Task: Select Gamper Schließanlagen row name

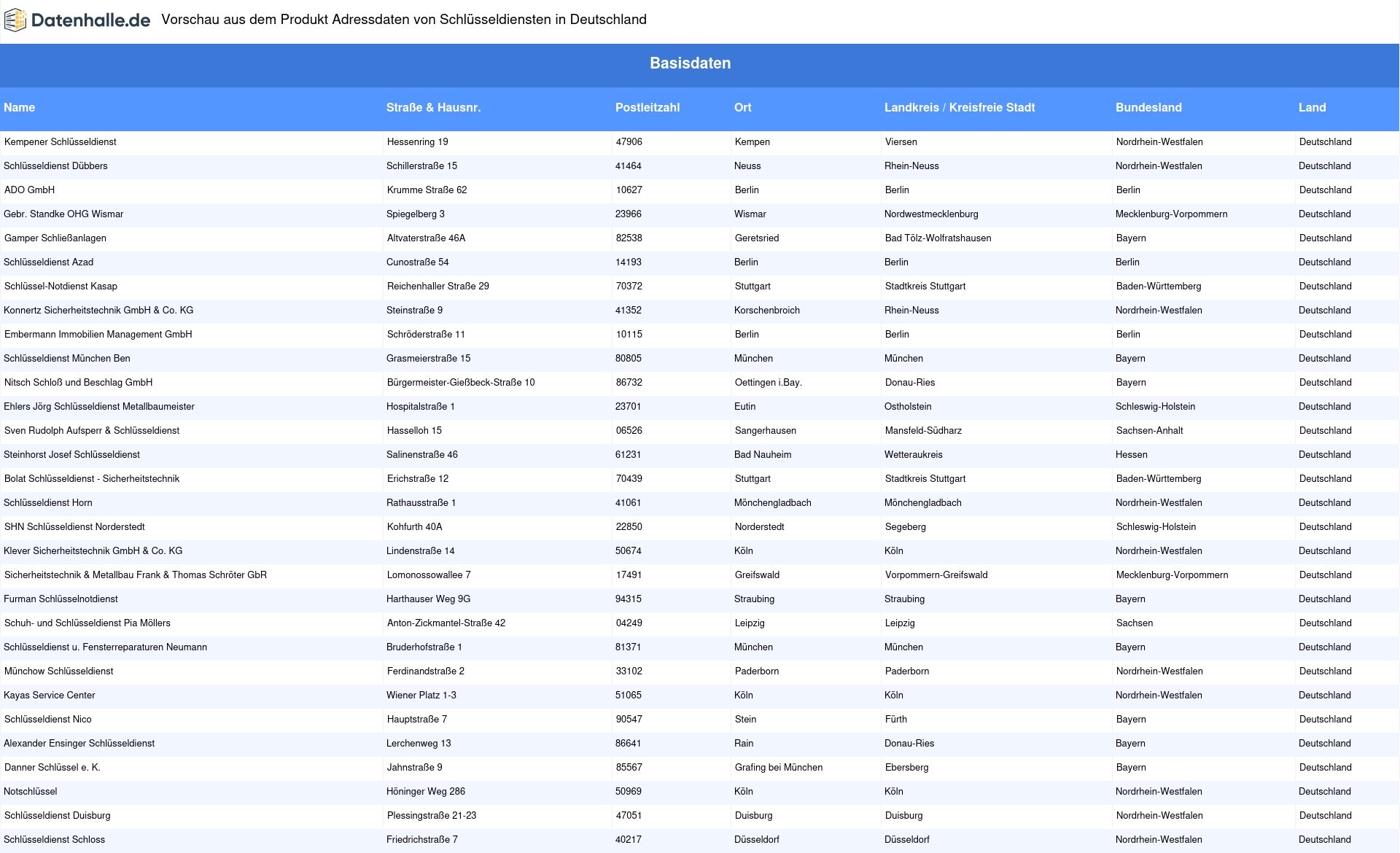Action: point(55,238)
